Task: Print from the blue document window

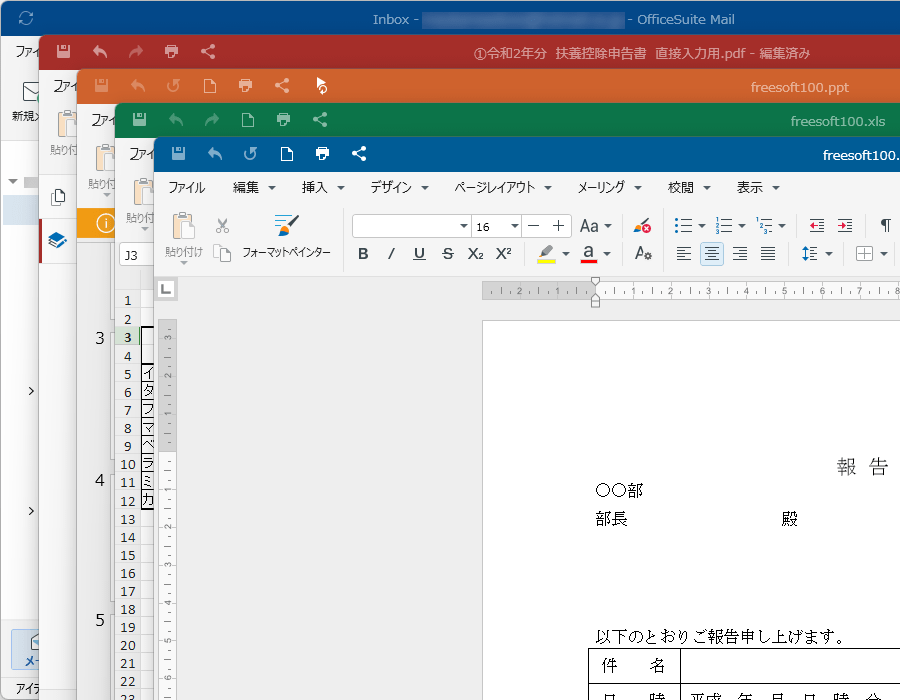Action: tap(323, 153)
